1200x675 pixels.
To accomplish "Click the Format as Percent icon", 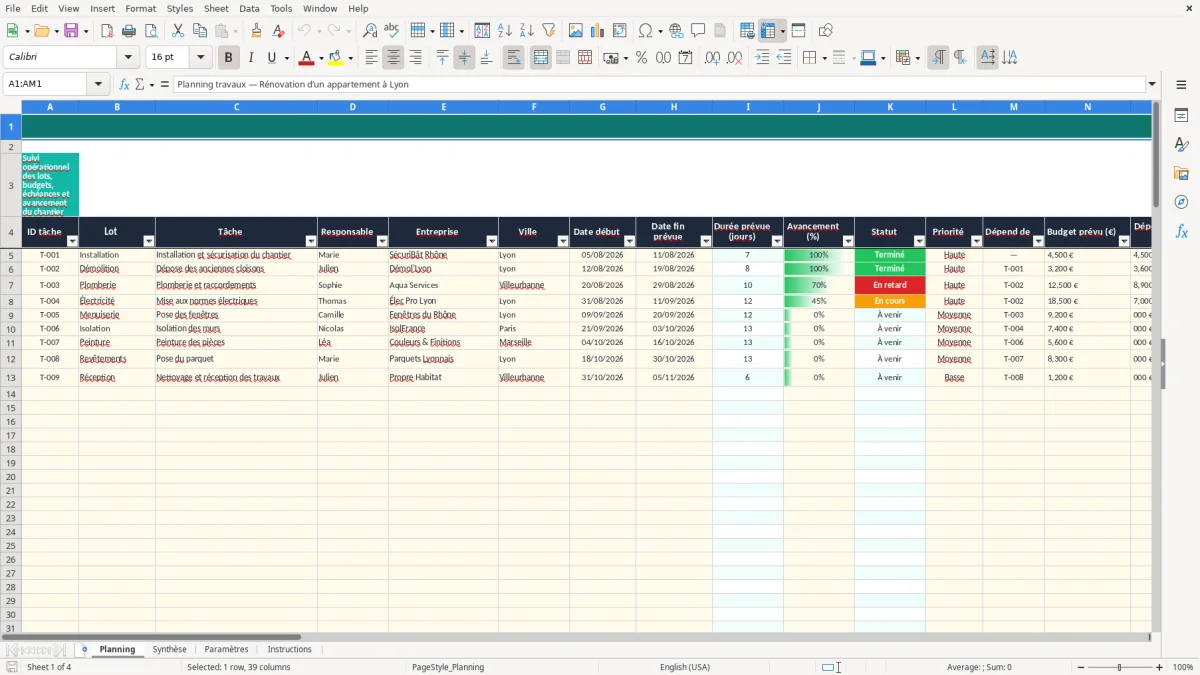I will tap(641, 58).
